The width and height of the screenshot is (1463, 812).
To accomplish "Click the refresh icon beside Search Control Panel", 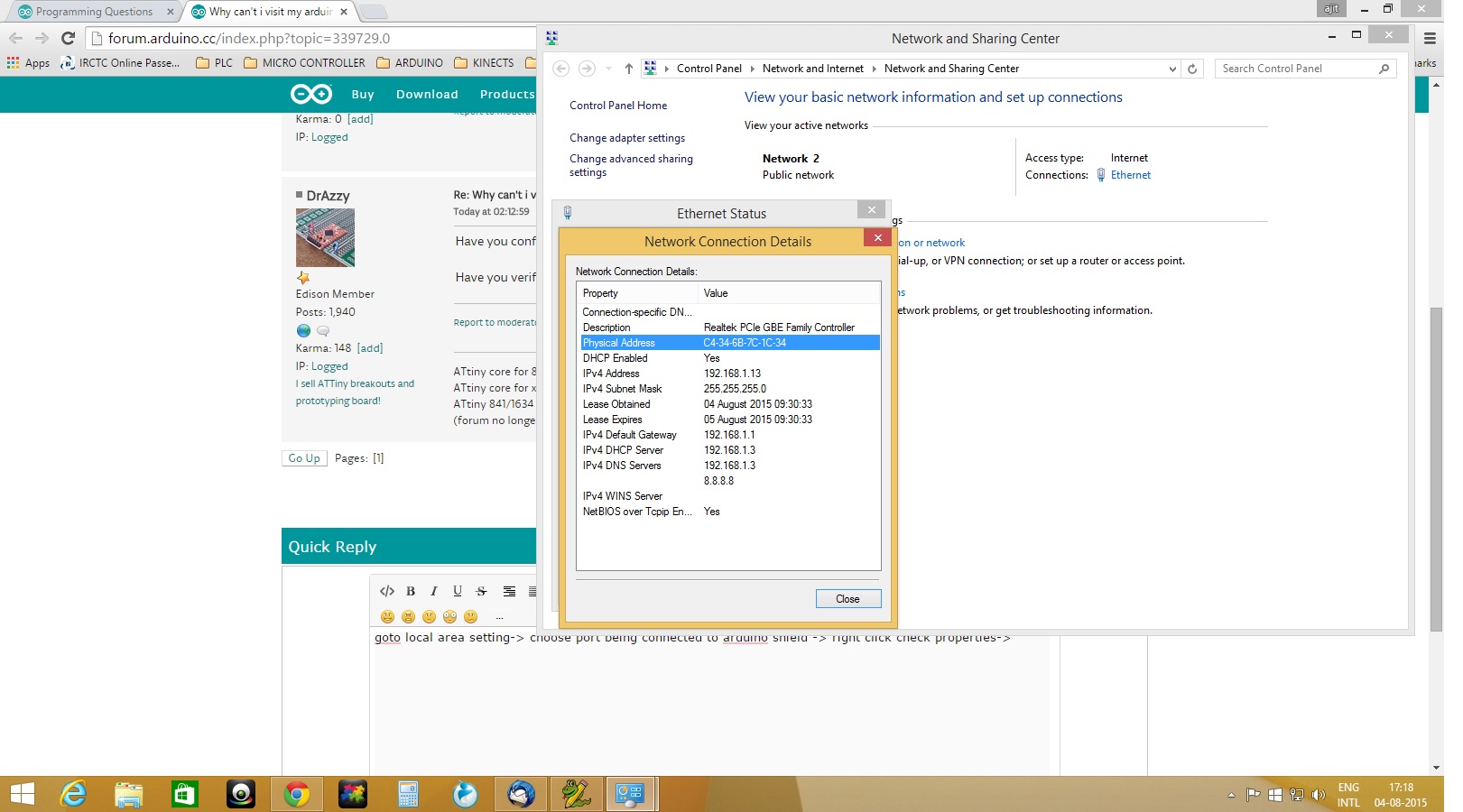I will (1192, 68).
